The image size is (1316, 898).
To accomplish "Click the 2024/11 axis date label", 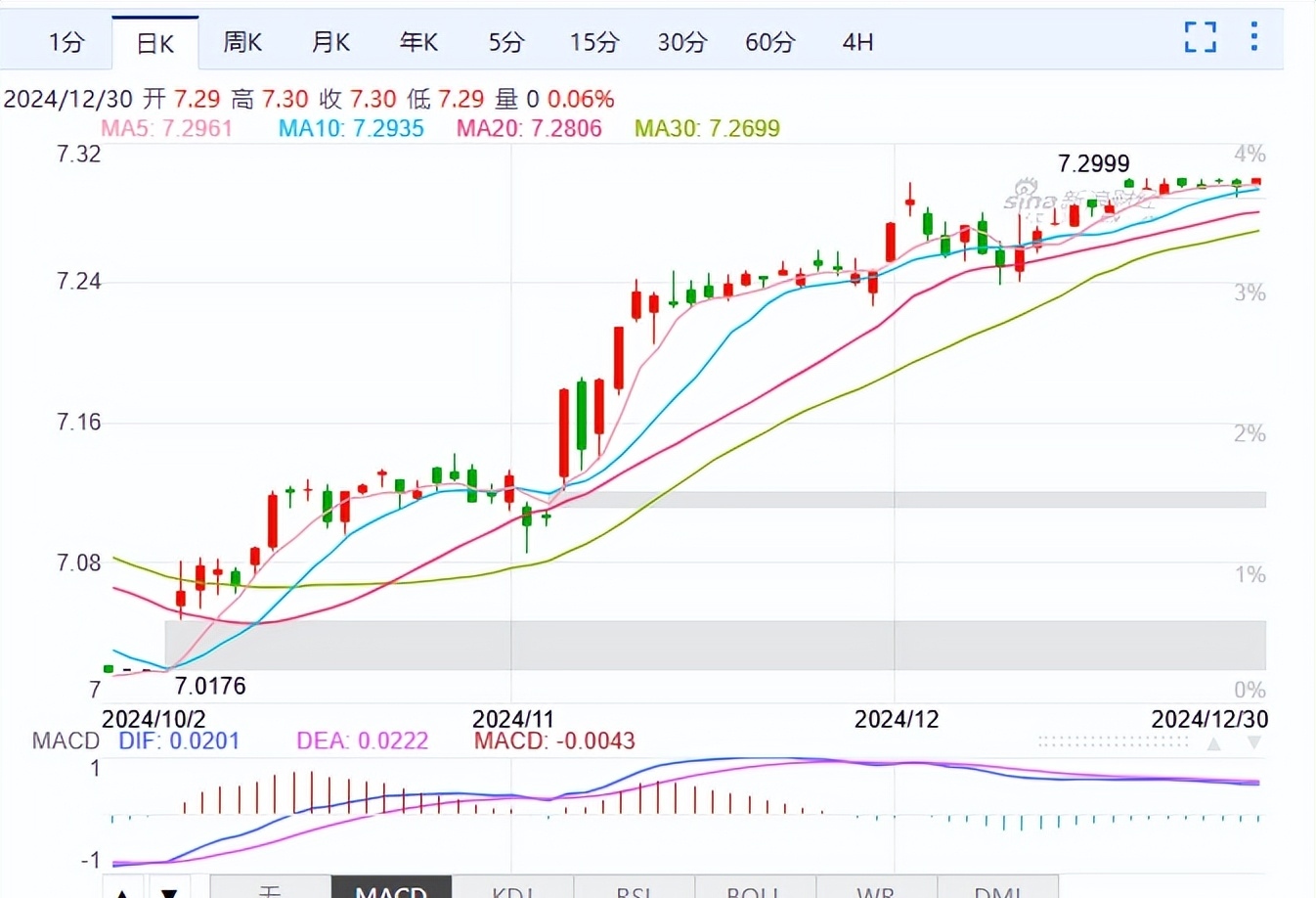I will (513, 719).
